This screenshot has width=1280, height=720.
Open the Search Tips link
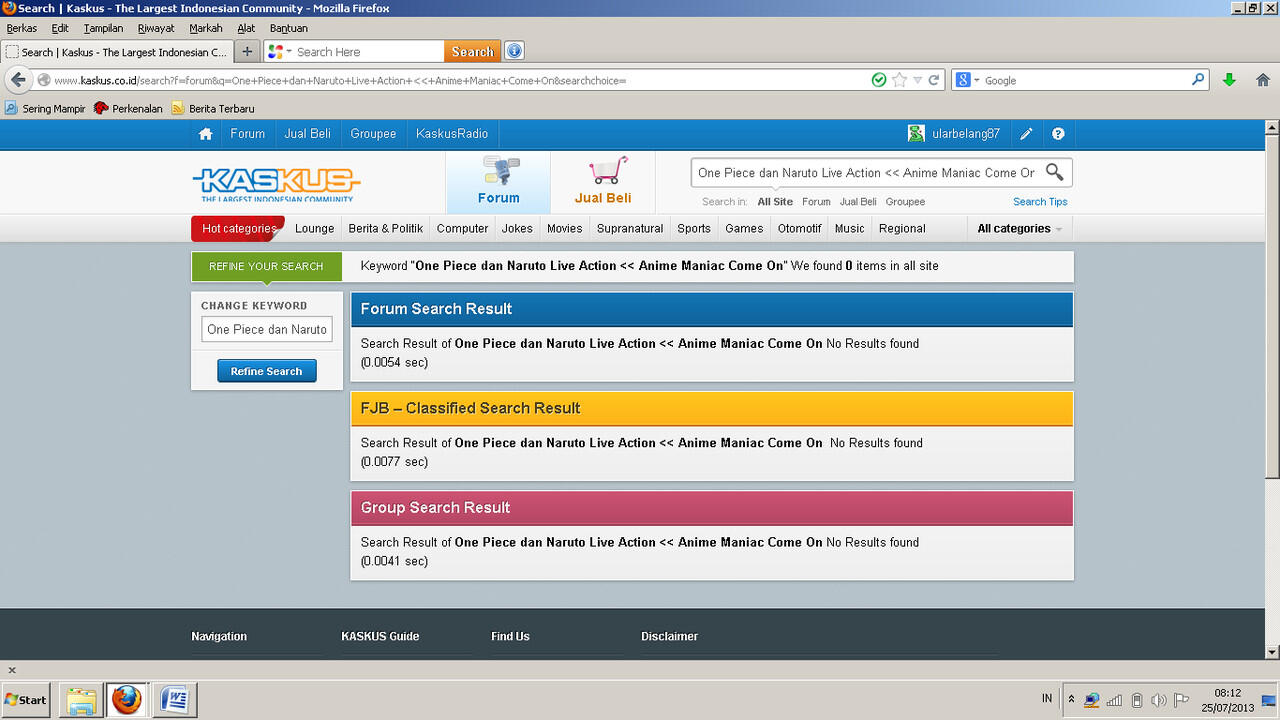(1040, 202)
